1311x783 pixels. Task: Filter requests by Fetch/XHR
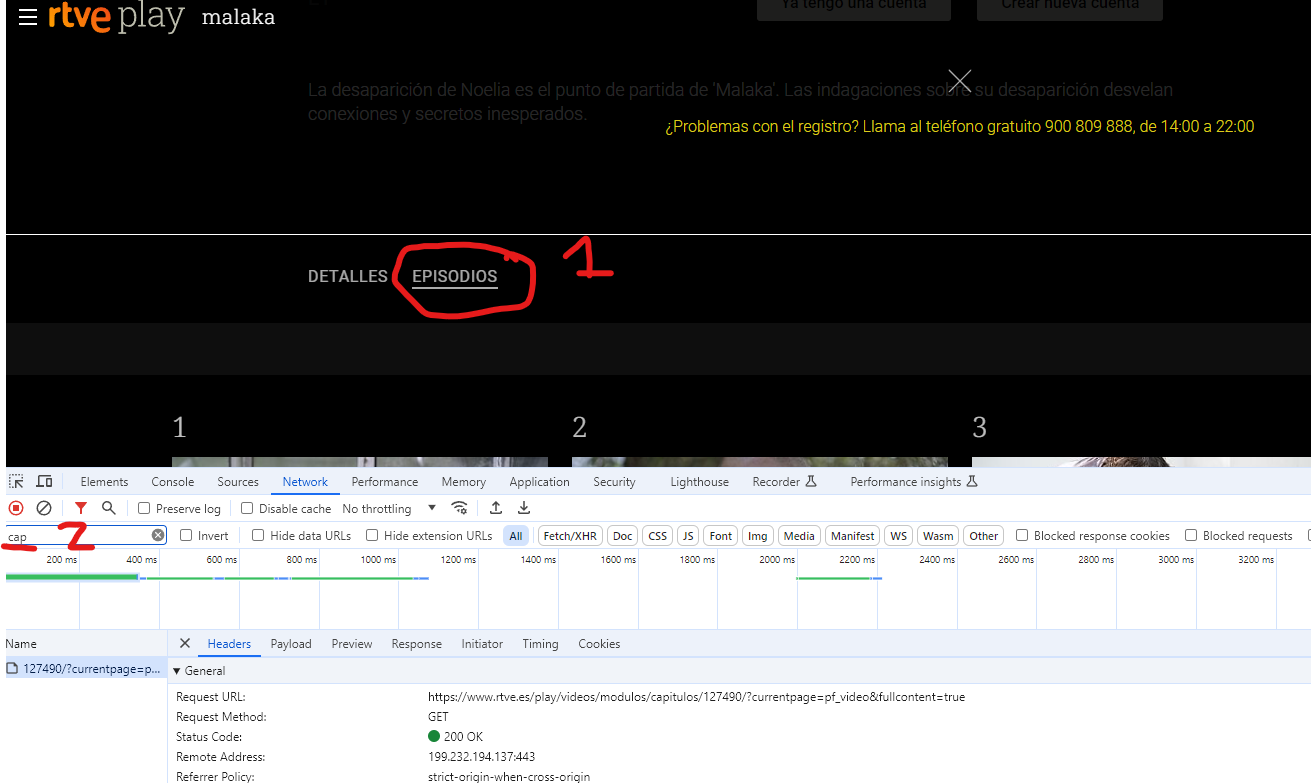pos(570,536)
